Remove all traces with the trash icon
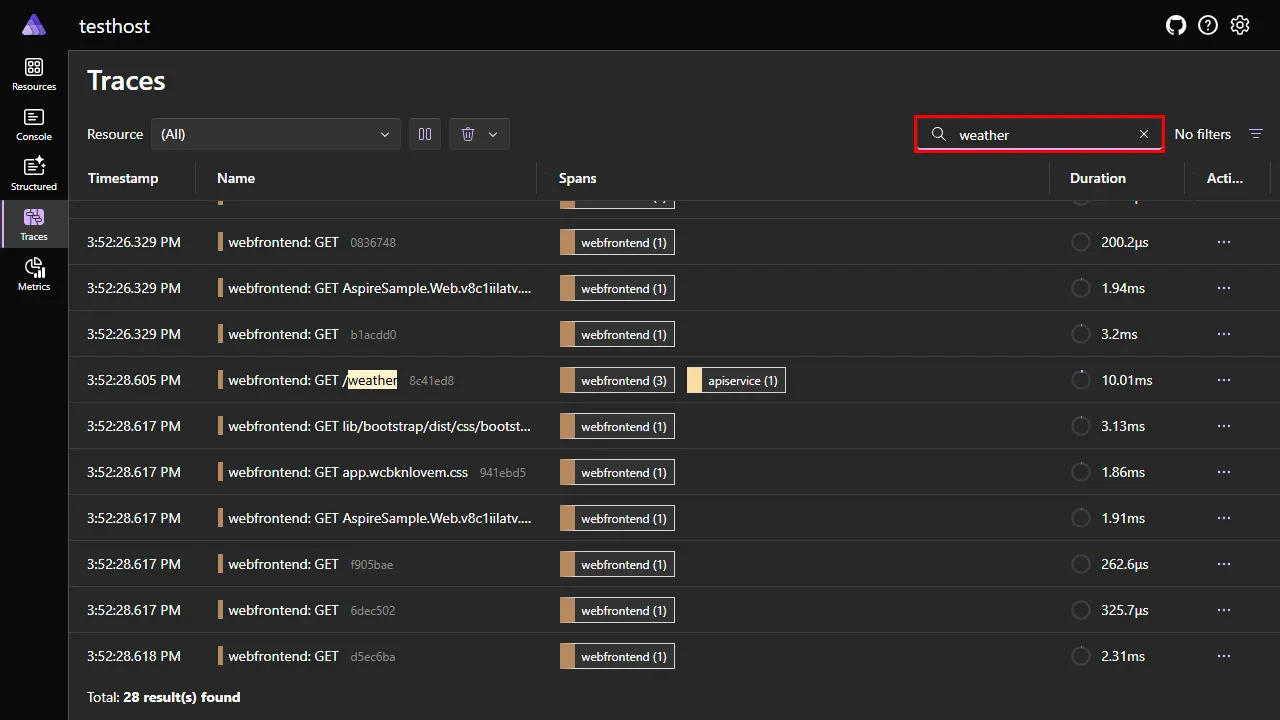 click(466, 133)
